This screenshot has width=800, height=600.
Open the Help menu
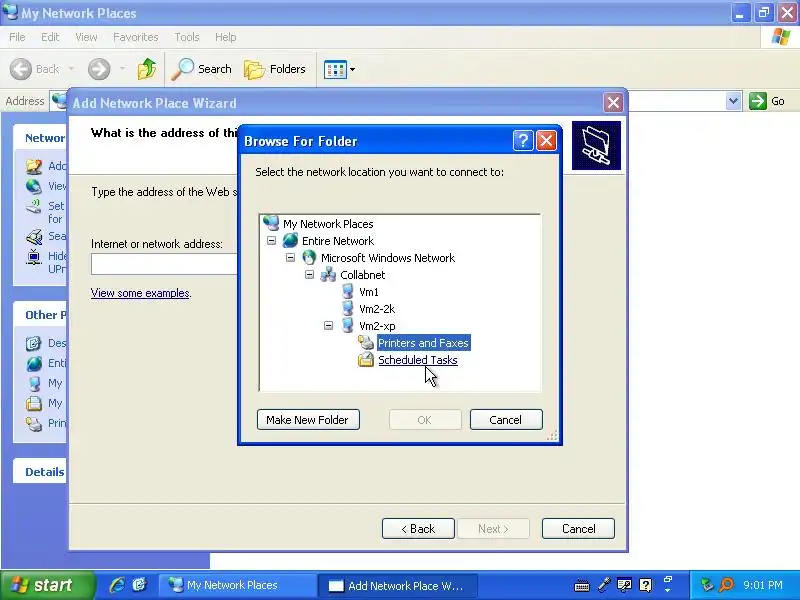pyautogui.click(x=226, y=37)
